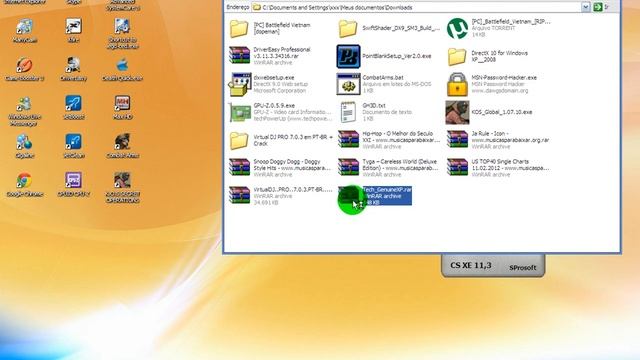Viewport: 640px width, 360px height.
Task: Open Combat Arms desktop shortcut
Action: [122, 146]
